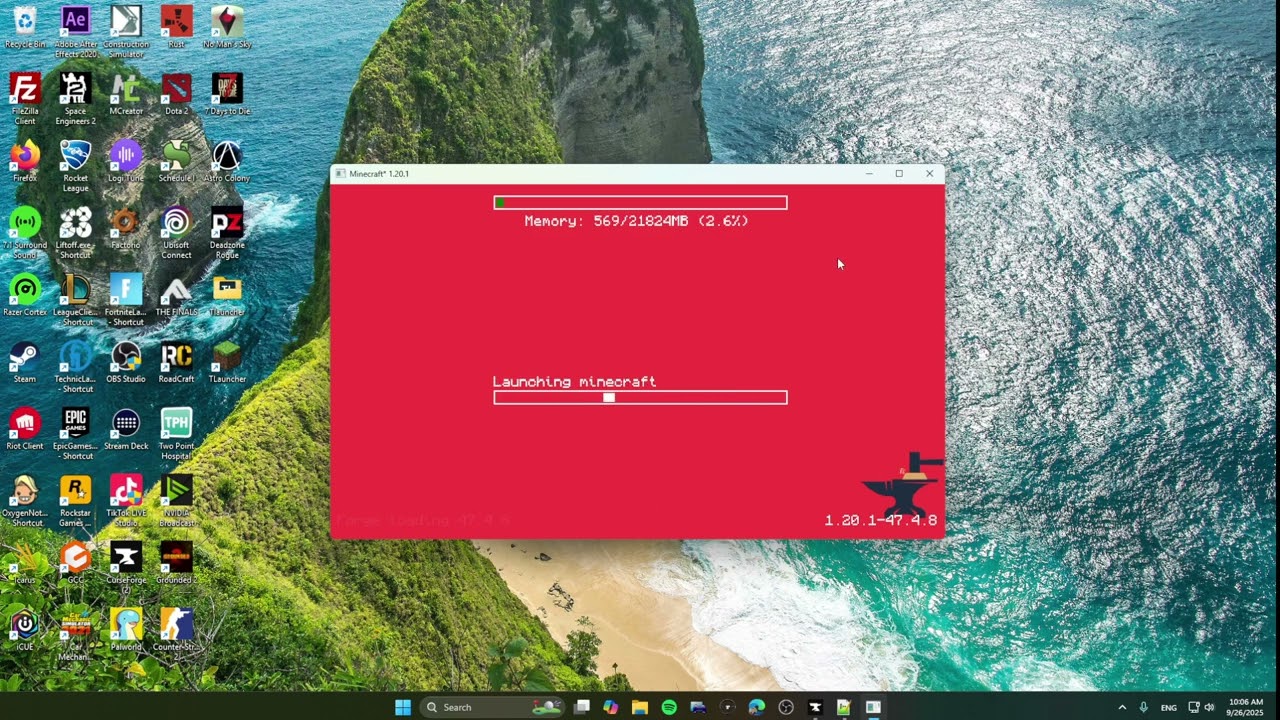Open Riot Client desktop icon
Screen dimensions: 1280x720
25,429
